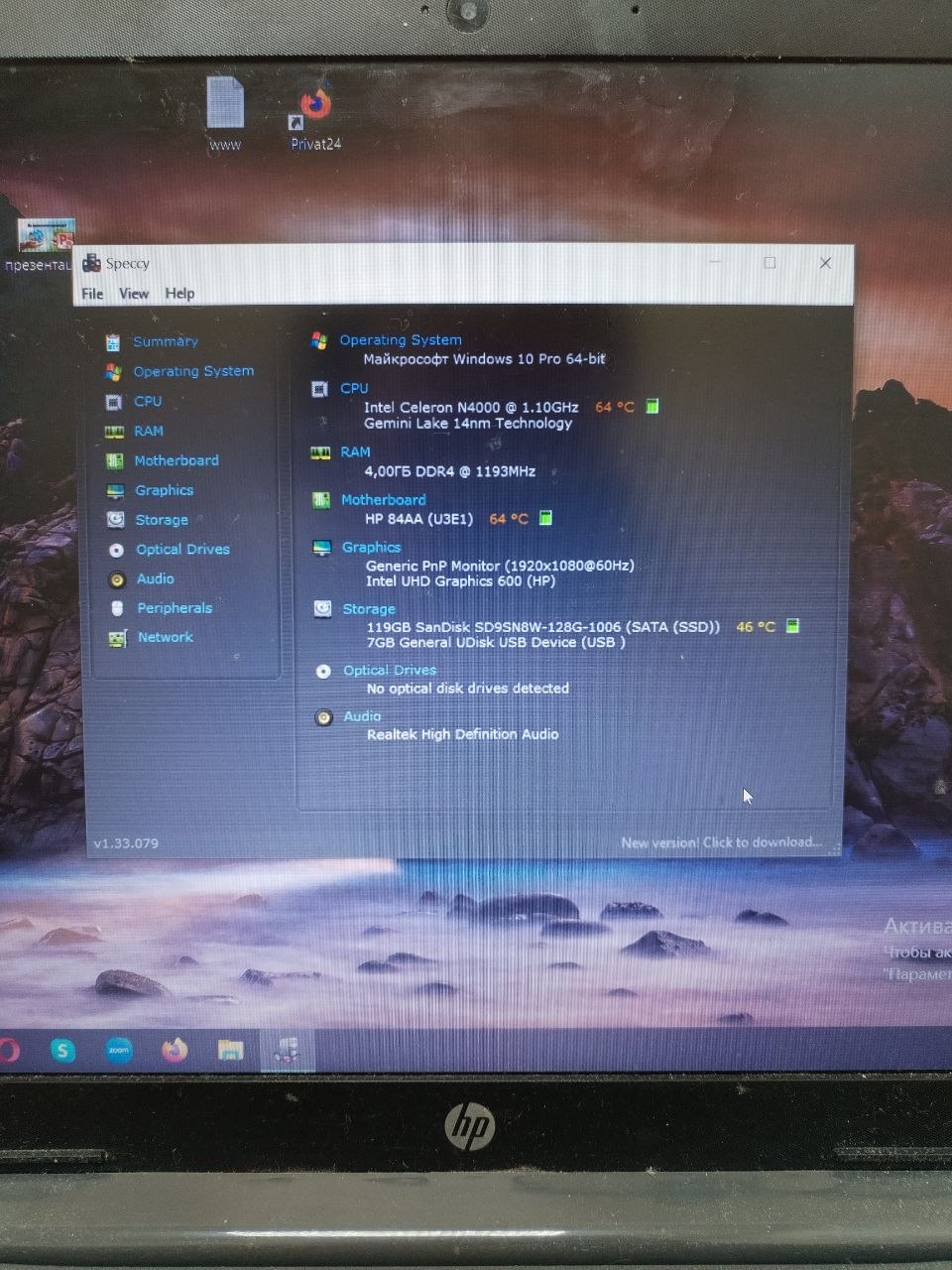Open Zoom from the taskbar
This screenshot has height=1270, width=952.
[119, 1049]
